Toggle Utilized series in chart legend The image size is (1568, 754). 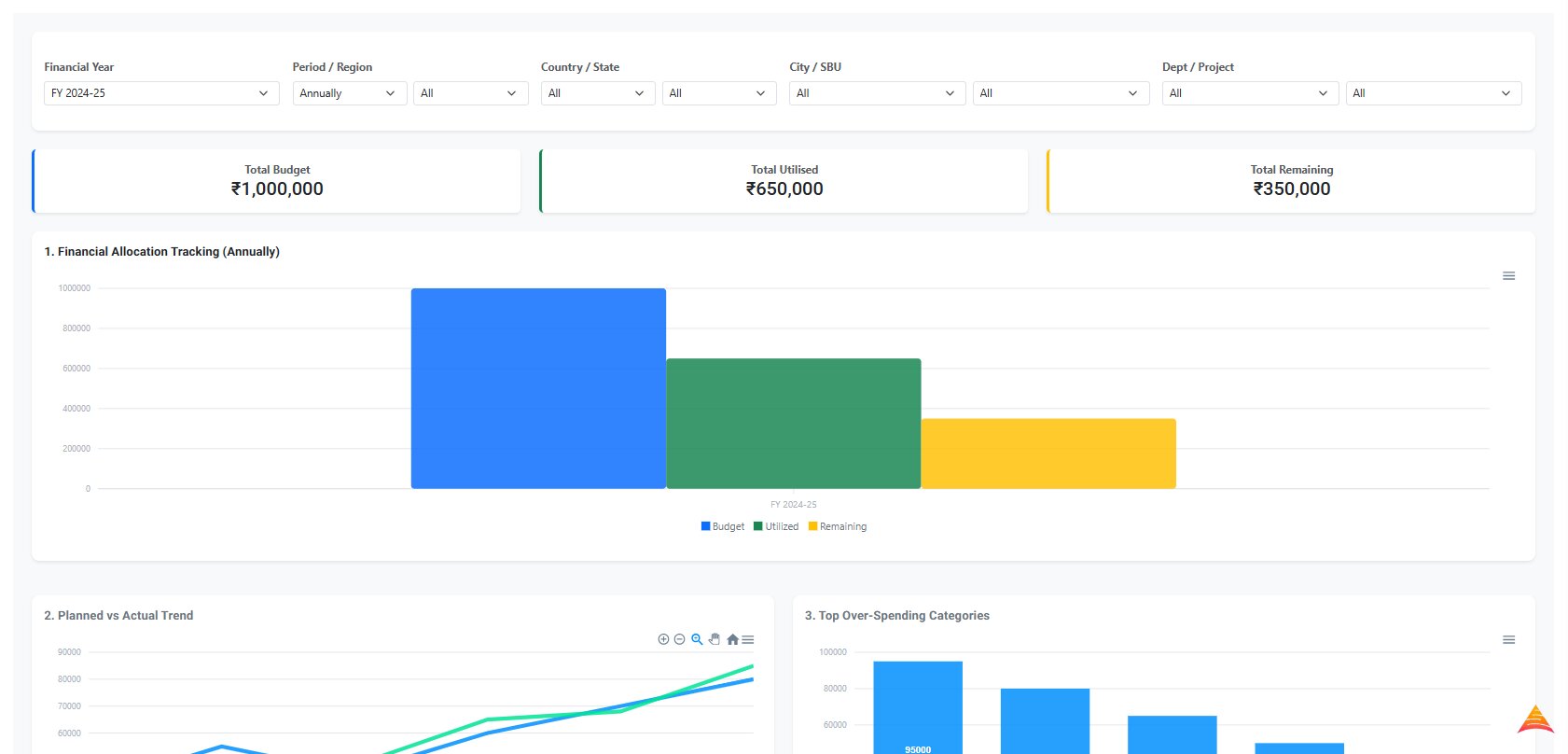[x=776, y=526]
